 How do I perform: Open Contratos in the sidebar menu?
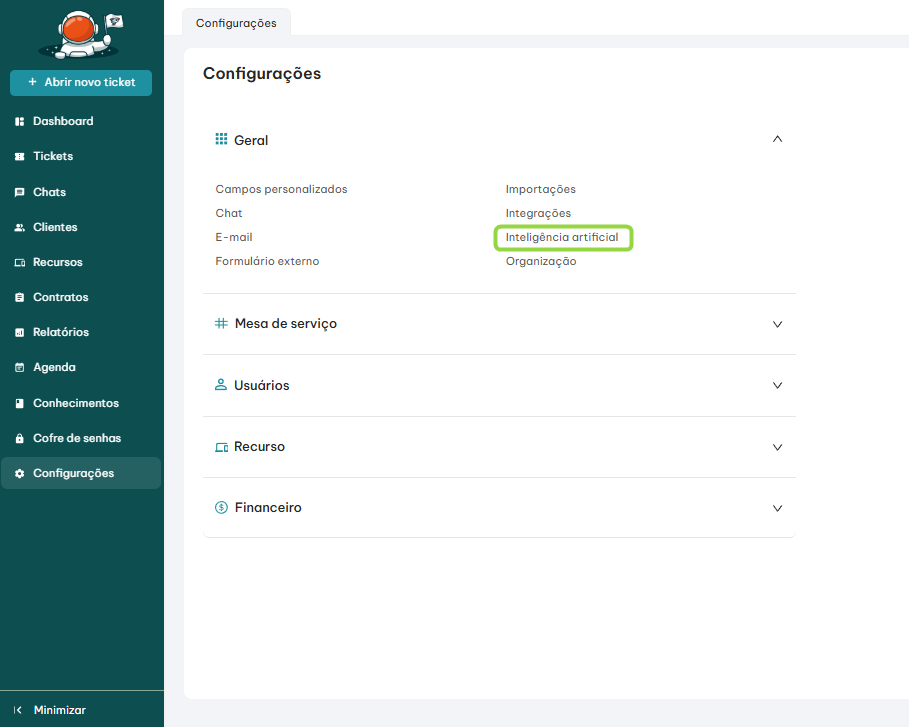pos(60,297)
